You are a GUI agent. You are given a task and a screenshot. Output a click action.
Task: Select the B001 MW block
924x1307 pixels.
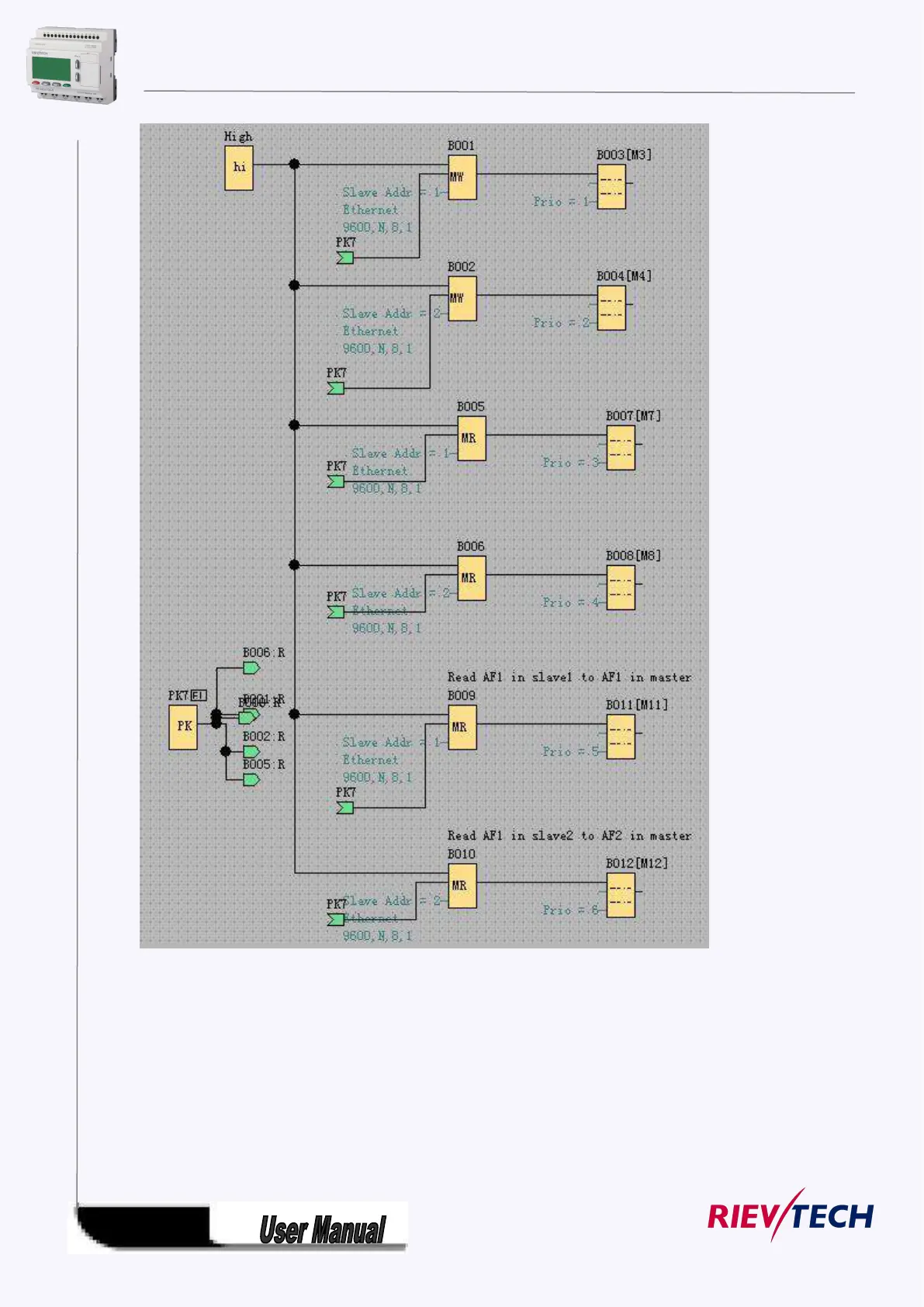click(x=462, y=177)
